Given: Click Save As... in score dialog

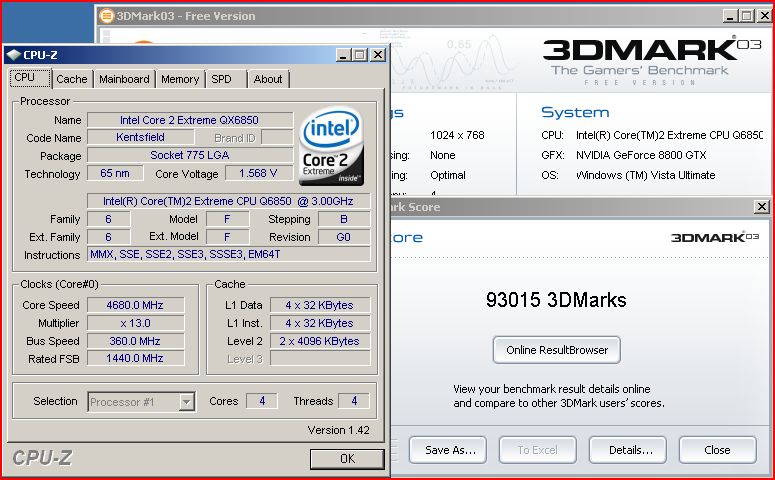Looking at the screenshot, I should tap(448, 450).
